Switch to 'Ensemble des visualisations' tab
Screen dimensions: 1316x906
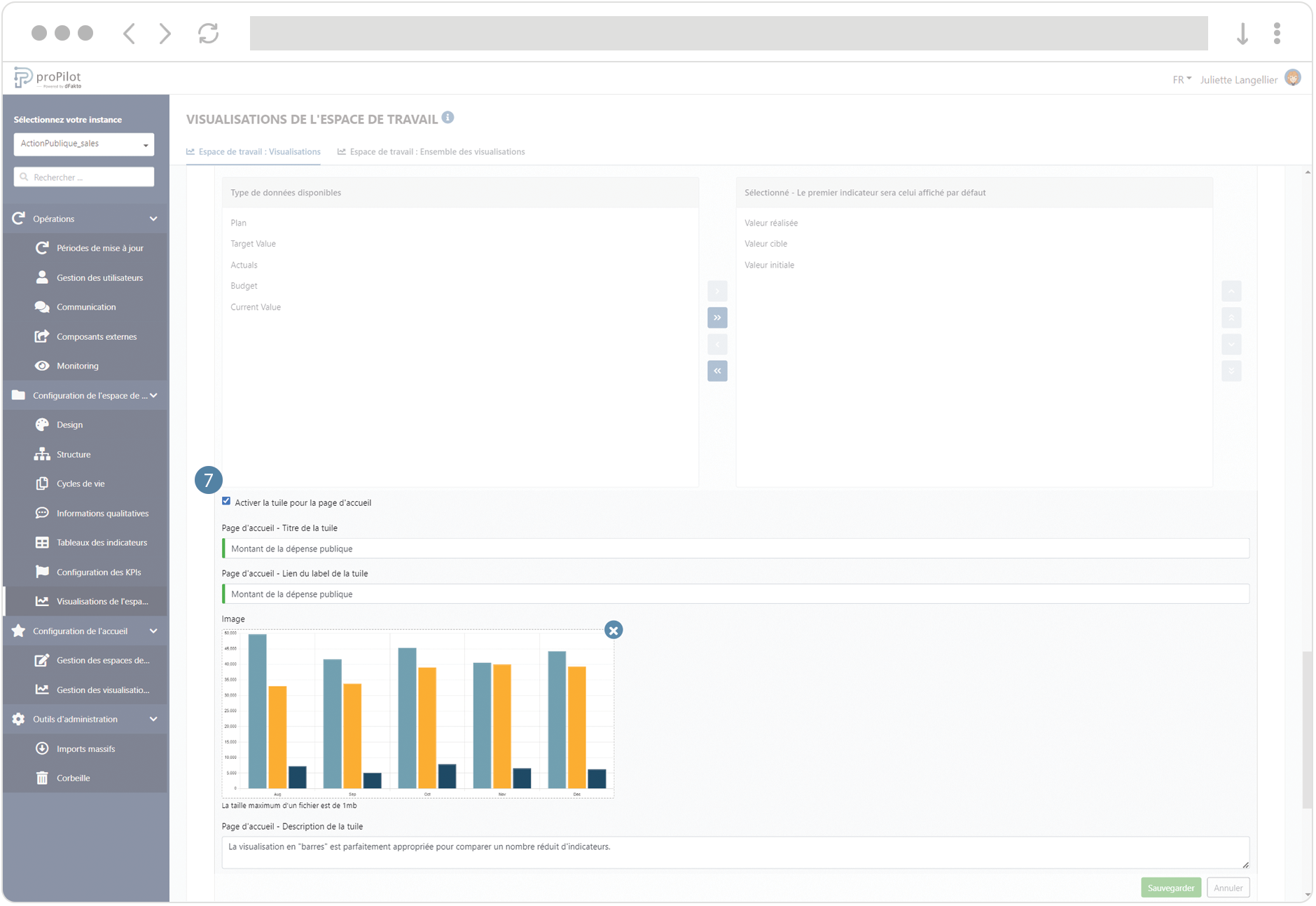point(431,151)
